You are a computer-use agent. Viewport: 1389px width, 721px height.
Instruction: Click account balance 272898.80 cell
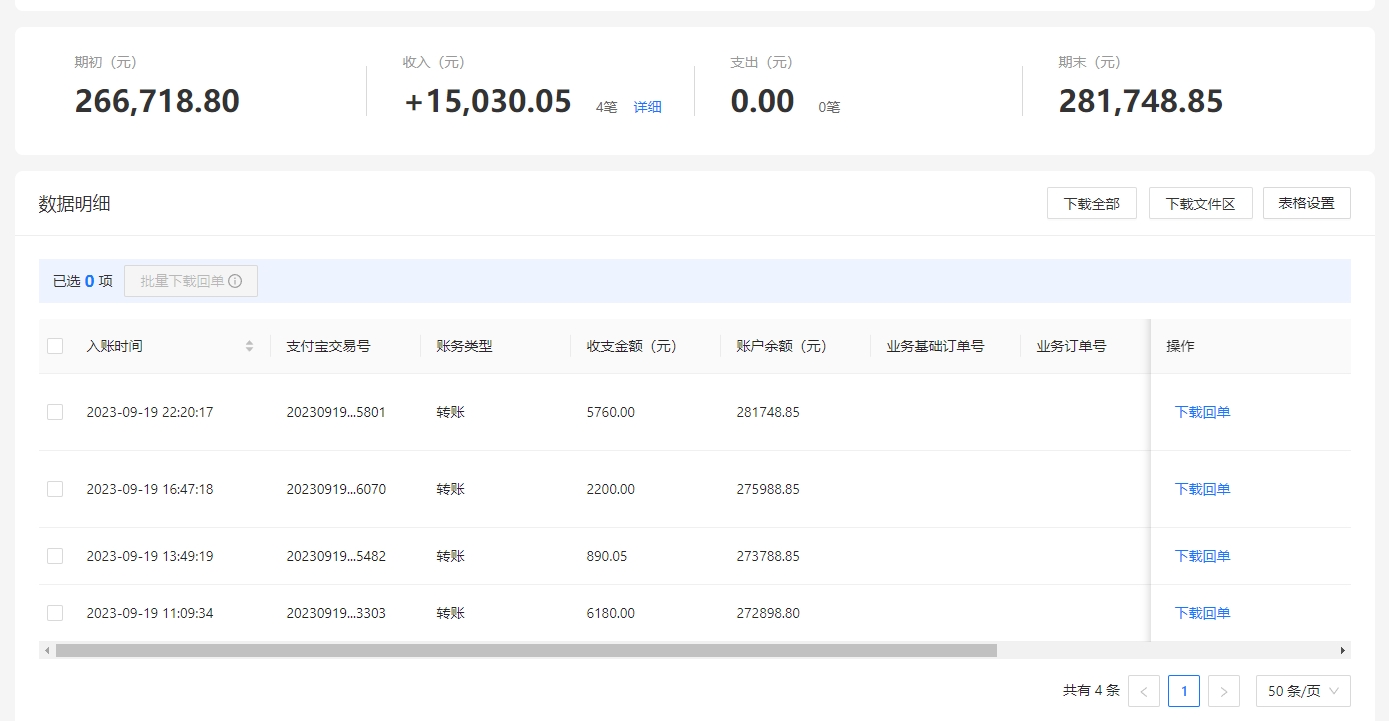(768, 613)
